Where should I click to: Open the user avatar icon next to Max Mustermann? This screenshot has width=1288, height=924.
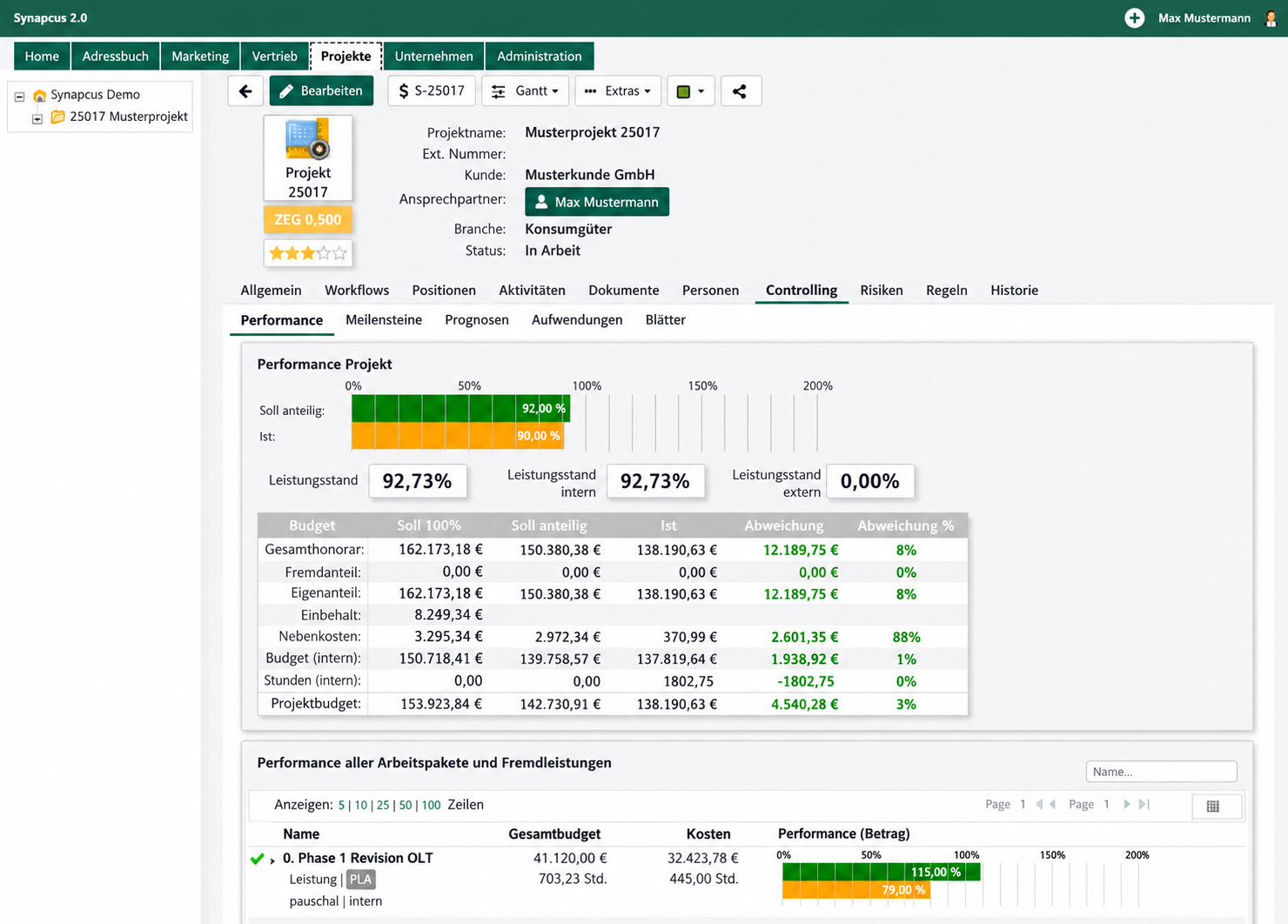coord(1271,18)
